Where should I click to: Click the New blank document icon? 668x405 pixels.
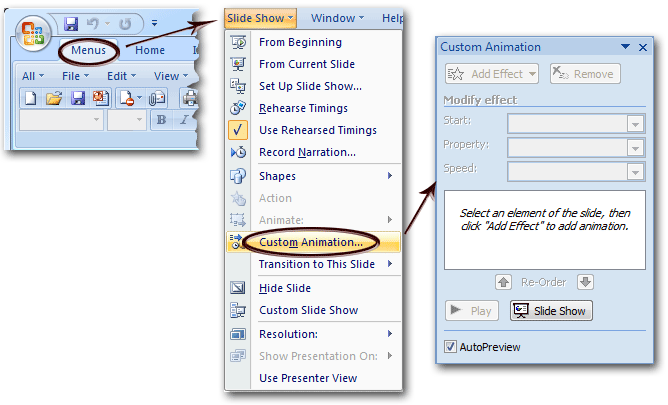click(x=31, y=98)
